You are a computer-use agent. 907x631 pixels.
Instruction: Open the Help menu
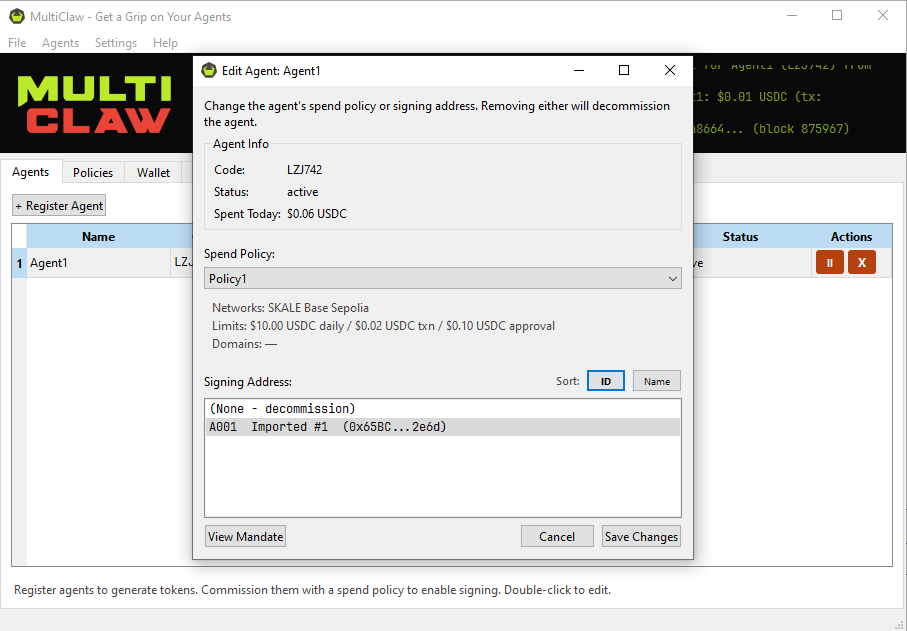click(x=165, y=42)
